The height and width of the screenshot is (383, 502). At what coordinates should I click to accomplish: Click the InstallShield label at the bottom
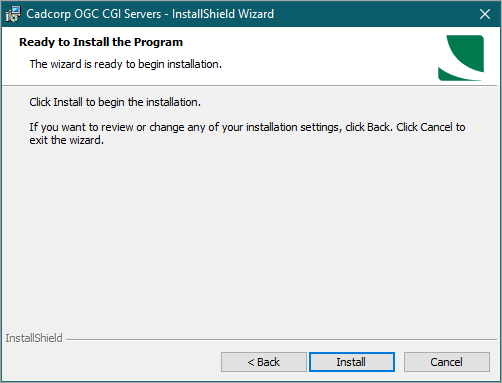click(x=34, y=338)
